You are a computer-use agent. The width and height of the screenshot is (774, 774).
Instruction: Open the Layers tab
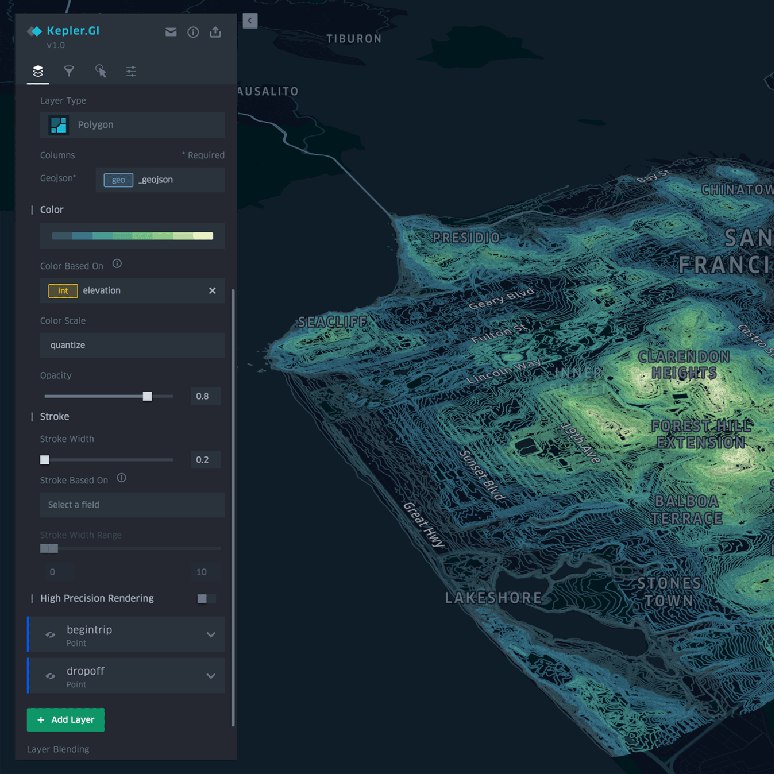[38, 71]
